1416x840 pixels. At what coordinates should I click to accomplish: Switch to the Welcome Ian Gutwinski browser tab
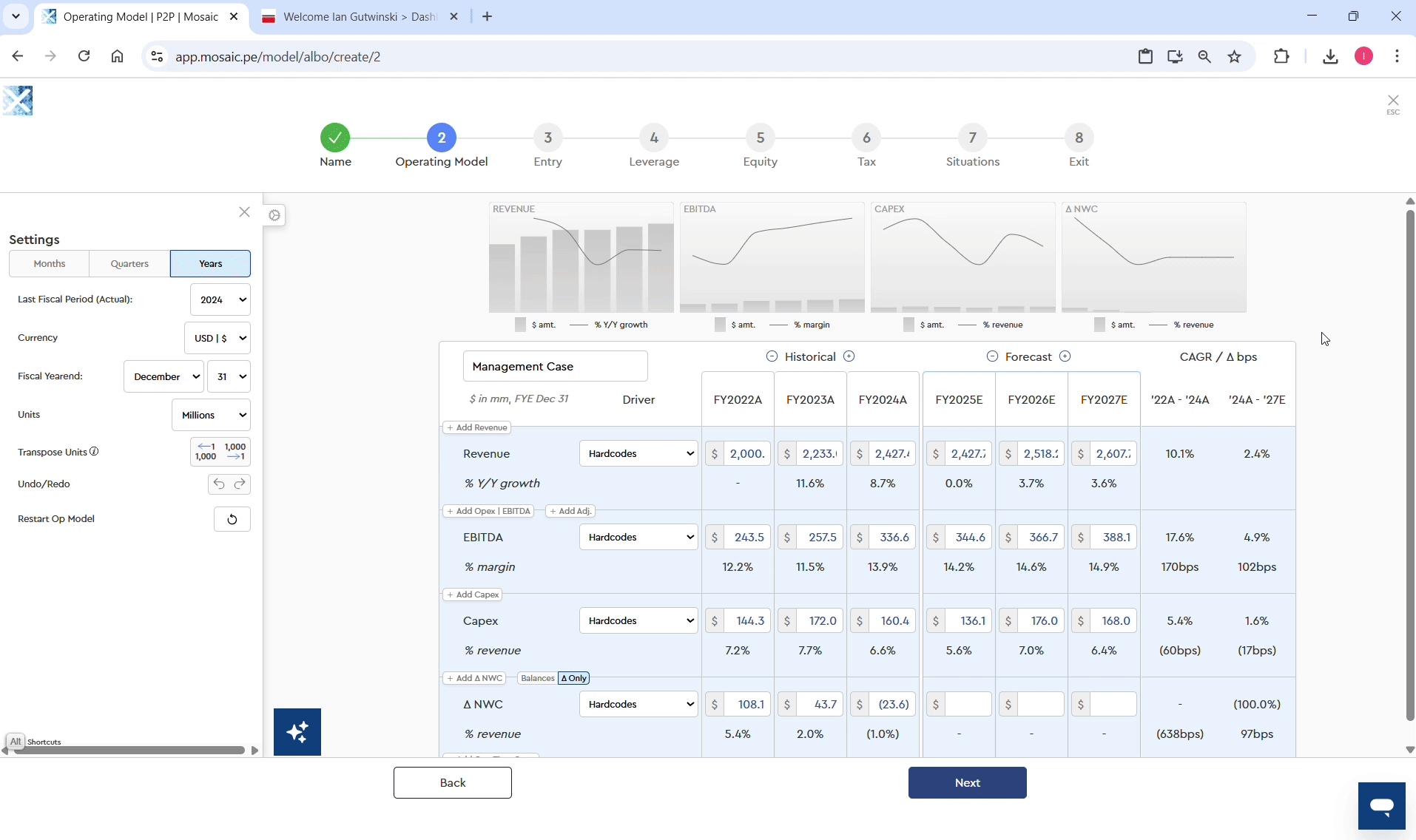pos(360,17)
